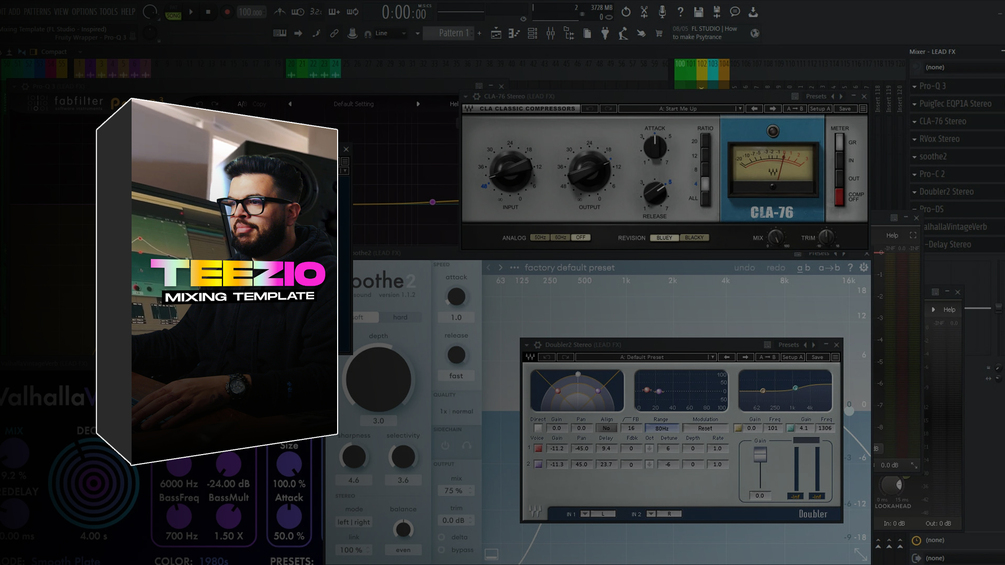Click the globe news icon
The height and width of the screenshot is (565, 1005).
click(755, 33)
